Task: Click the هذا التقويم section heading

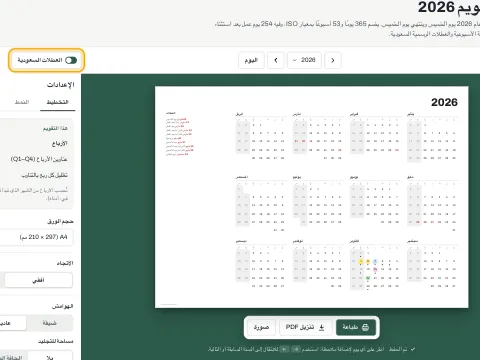Action: (x=55, y=128)
